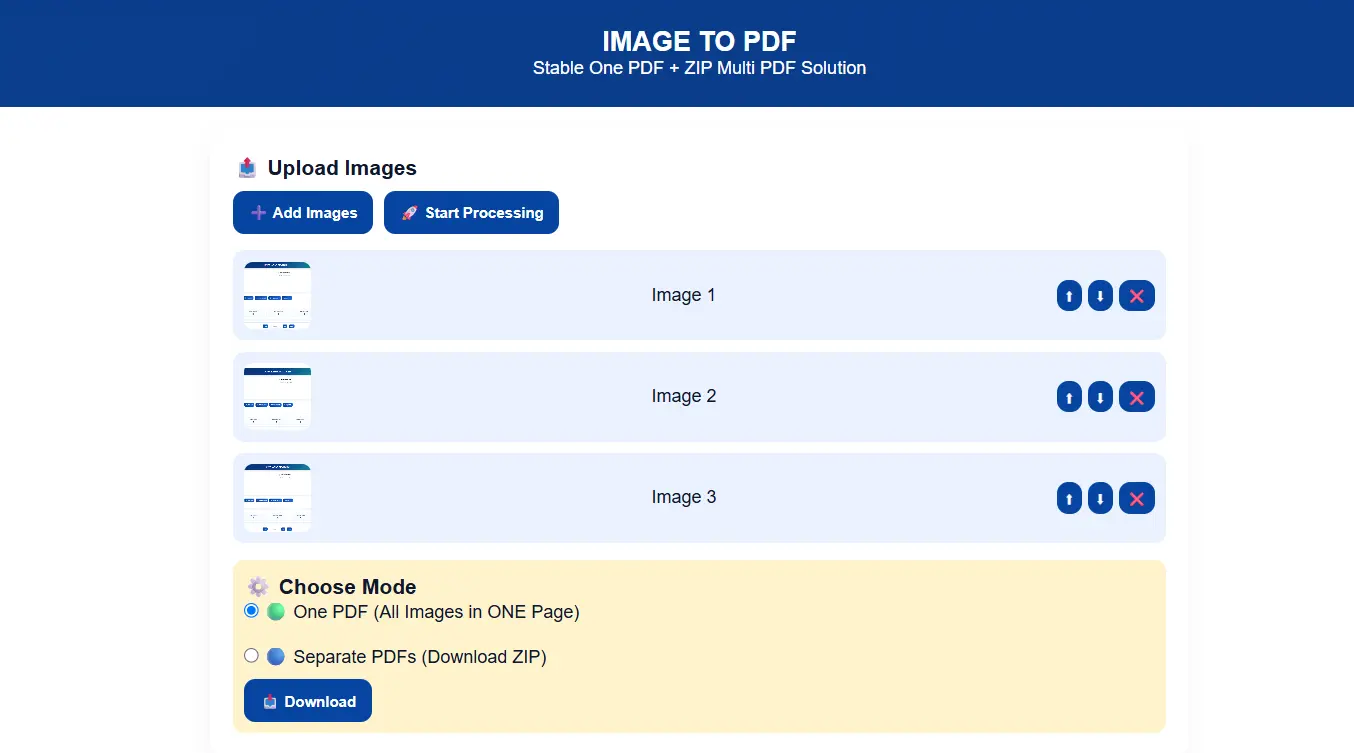Download the generated PDF file
The height and width of the screenshot is (753, 1354).
pos(308,701)
